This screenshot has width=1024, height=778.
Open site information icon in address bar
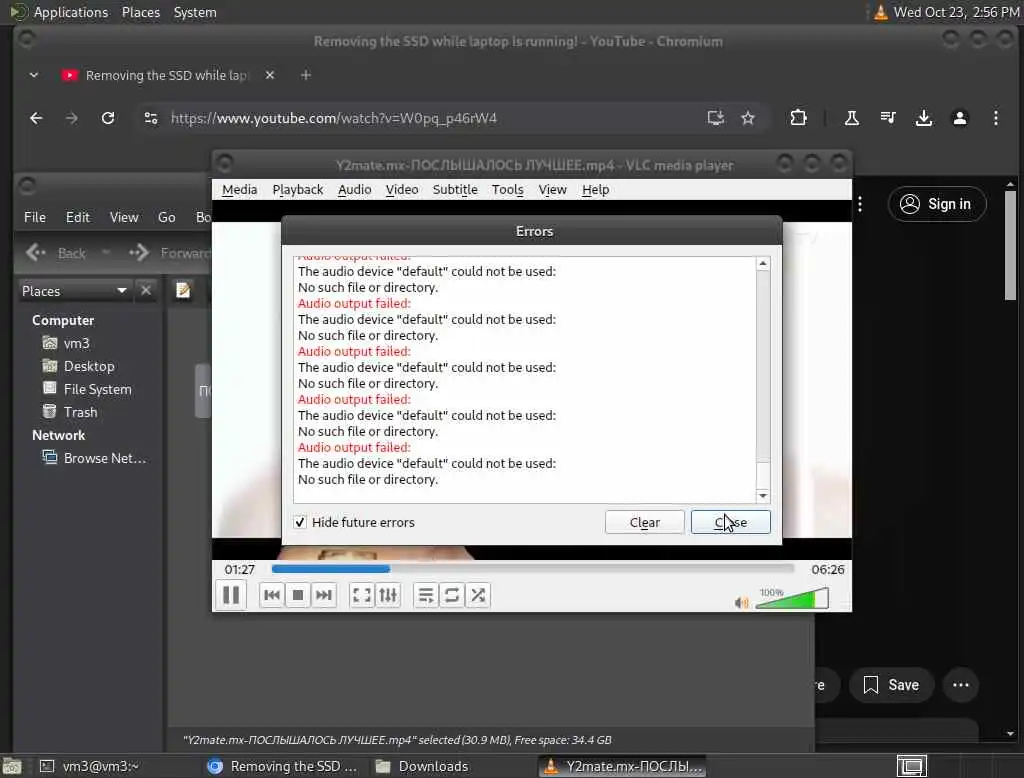tap(151, 118)
